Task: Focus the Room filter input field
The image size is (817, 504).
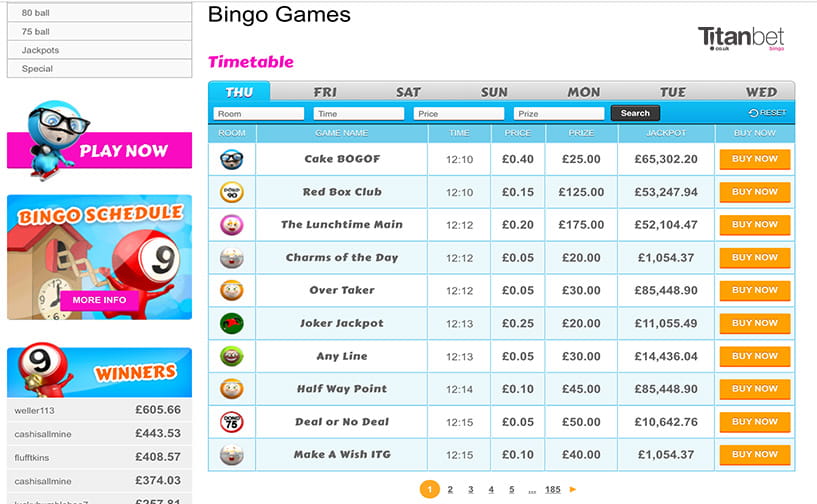Action: [x=258, y=114]
